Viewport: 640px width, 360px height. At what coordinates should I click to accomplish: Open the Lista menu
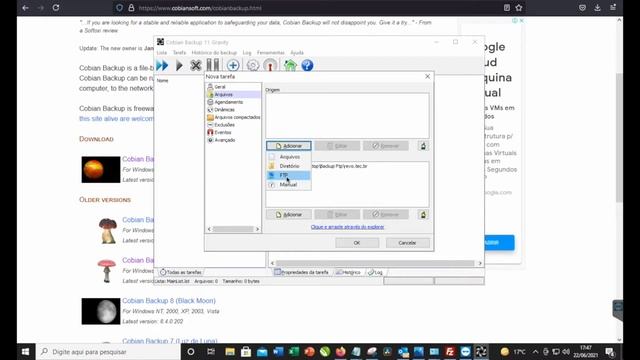click(x=162, y=53)
